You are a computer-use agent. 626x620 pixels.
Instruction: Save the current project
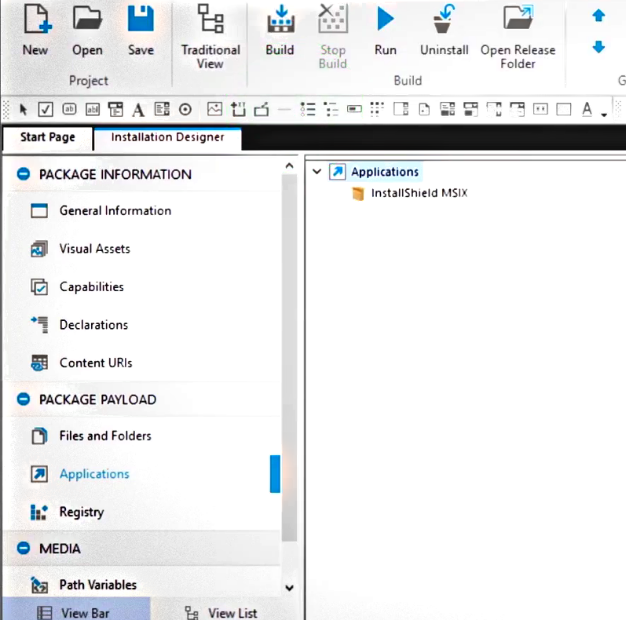point(141,30)
